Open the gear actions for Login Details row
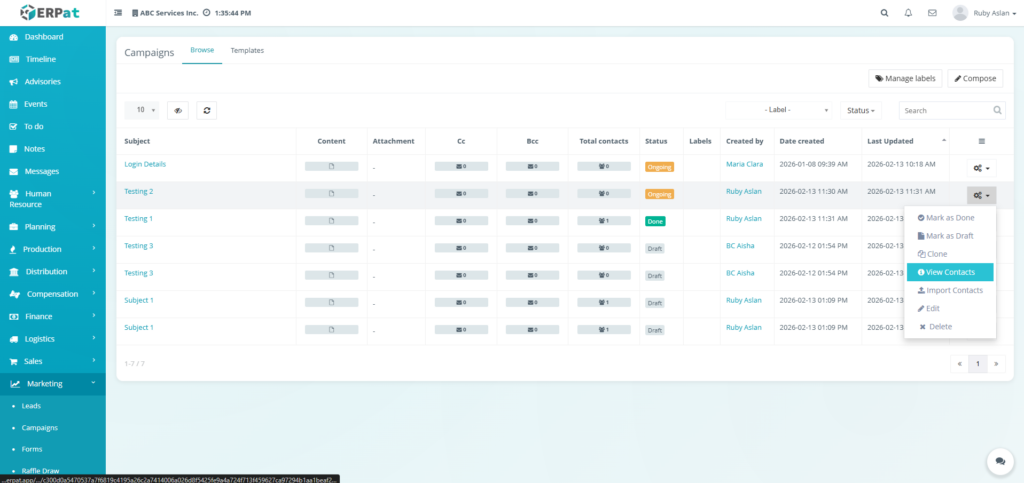Image resolution: width=1024 pixels, height=483 pixels. point(981,169)
